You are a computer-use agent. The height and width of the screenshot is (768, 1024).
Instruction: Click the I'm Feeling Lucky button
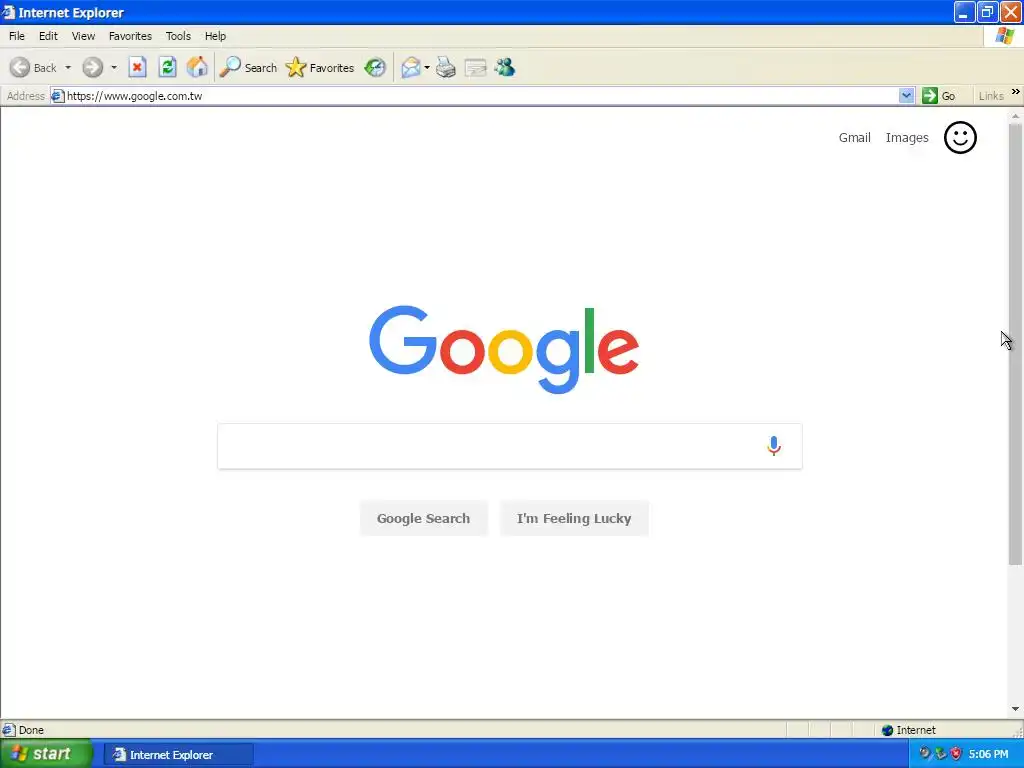coord(574,519)
